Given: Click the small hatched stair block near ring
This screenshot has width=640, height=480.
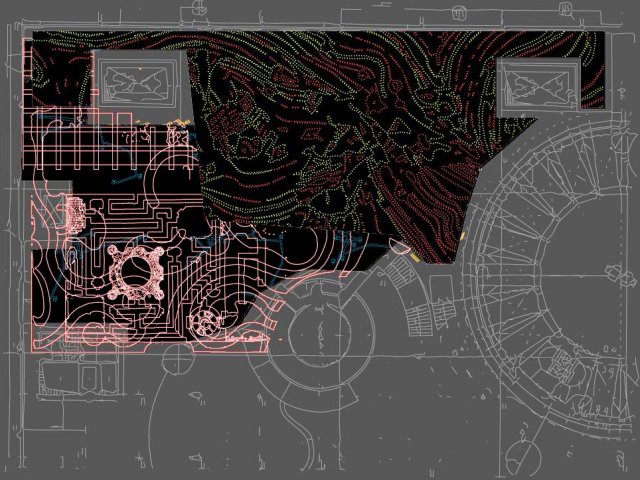Looking at the screenshot, I should (427, 320).
